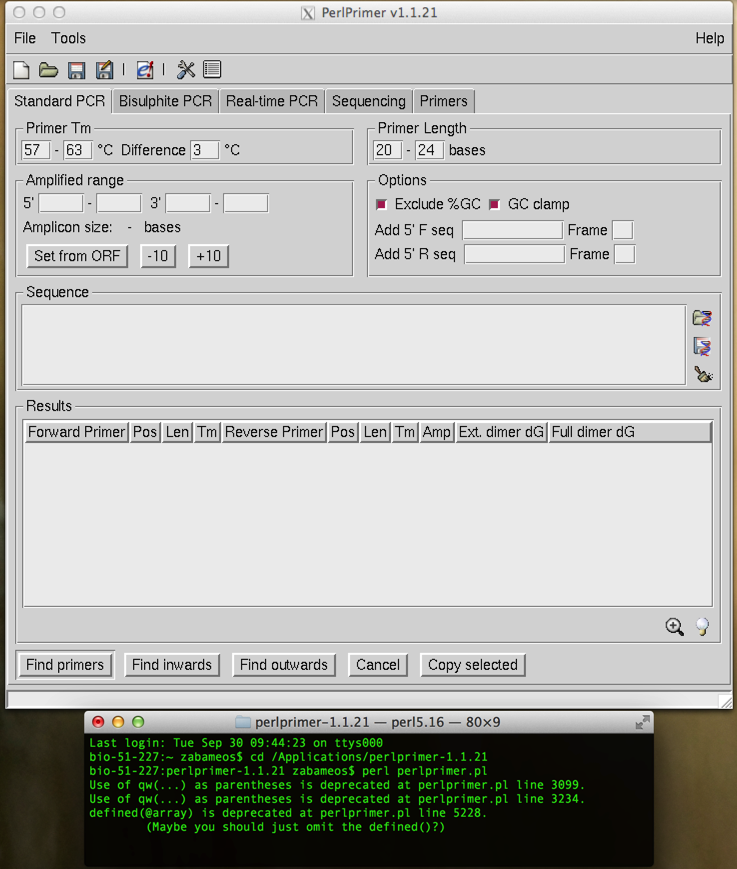This screenshot has width=737, height=869.
Task: Click the Tm Difference field showing 3
Action: [204, 150]
